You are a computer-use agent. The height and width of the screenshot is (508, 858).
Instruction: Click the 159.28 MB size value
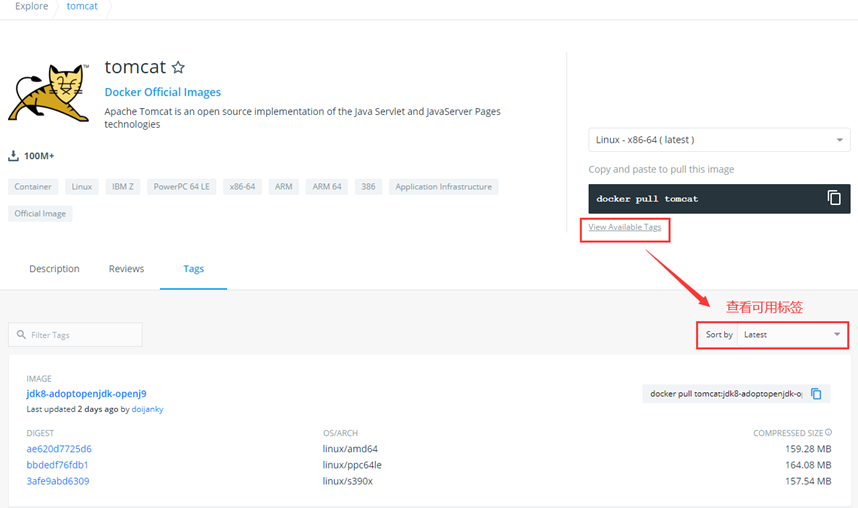point(808,449)
